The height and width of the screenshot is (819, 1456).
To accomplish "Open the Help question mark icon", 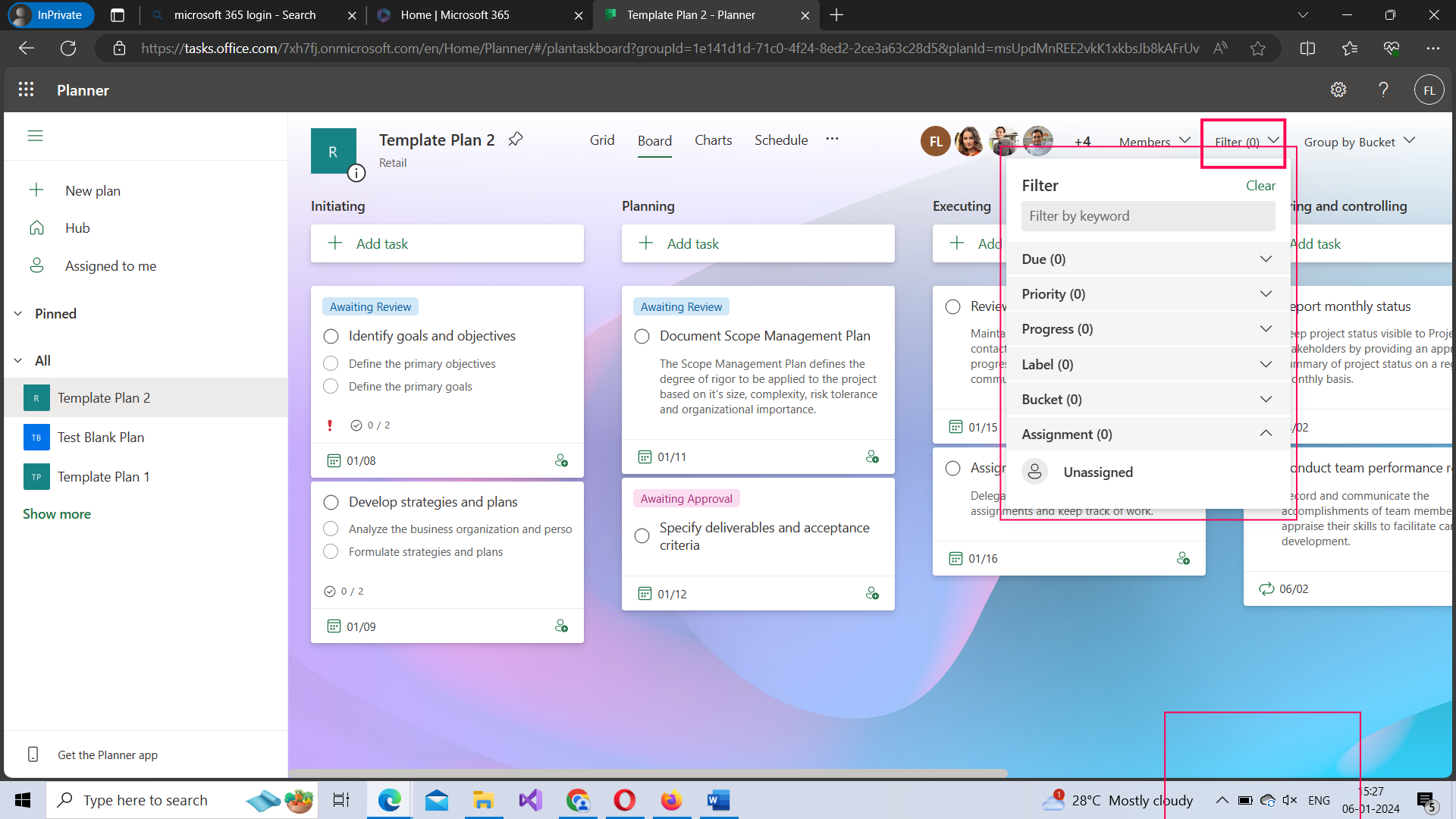I will (1383, 89).
